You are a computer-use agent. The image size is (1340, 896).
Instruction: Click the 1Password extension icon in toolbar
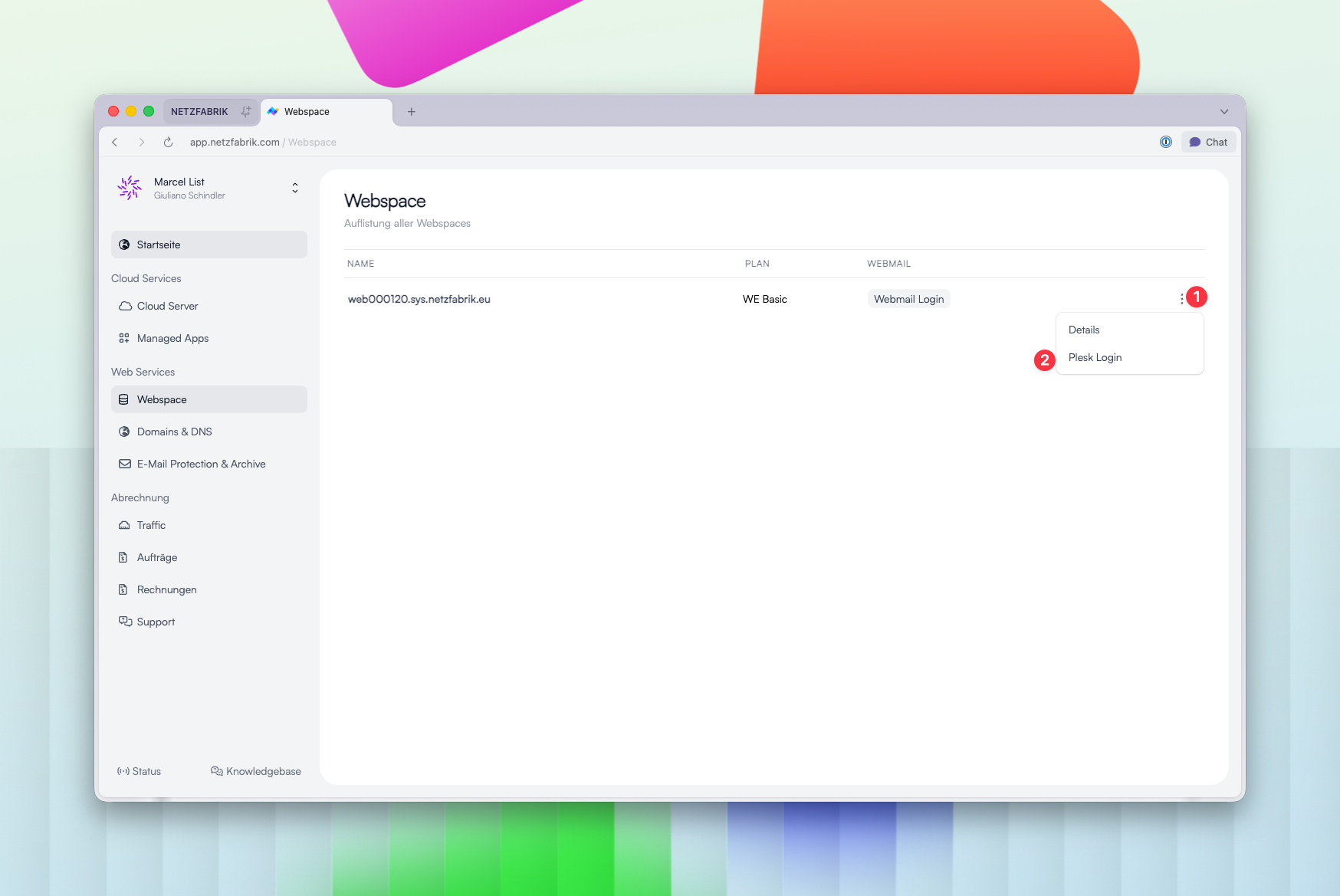[1165, 142]
